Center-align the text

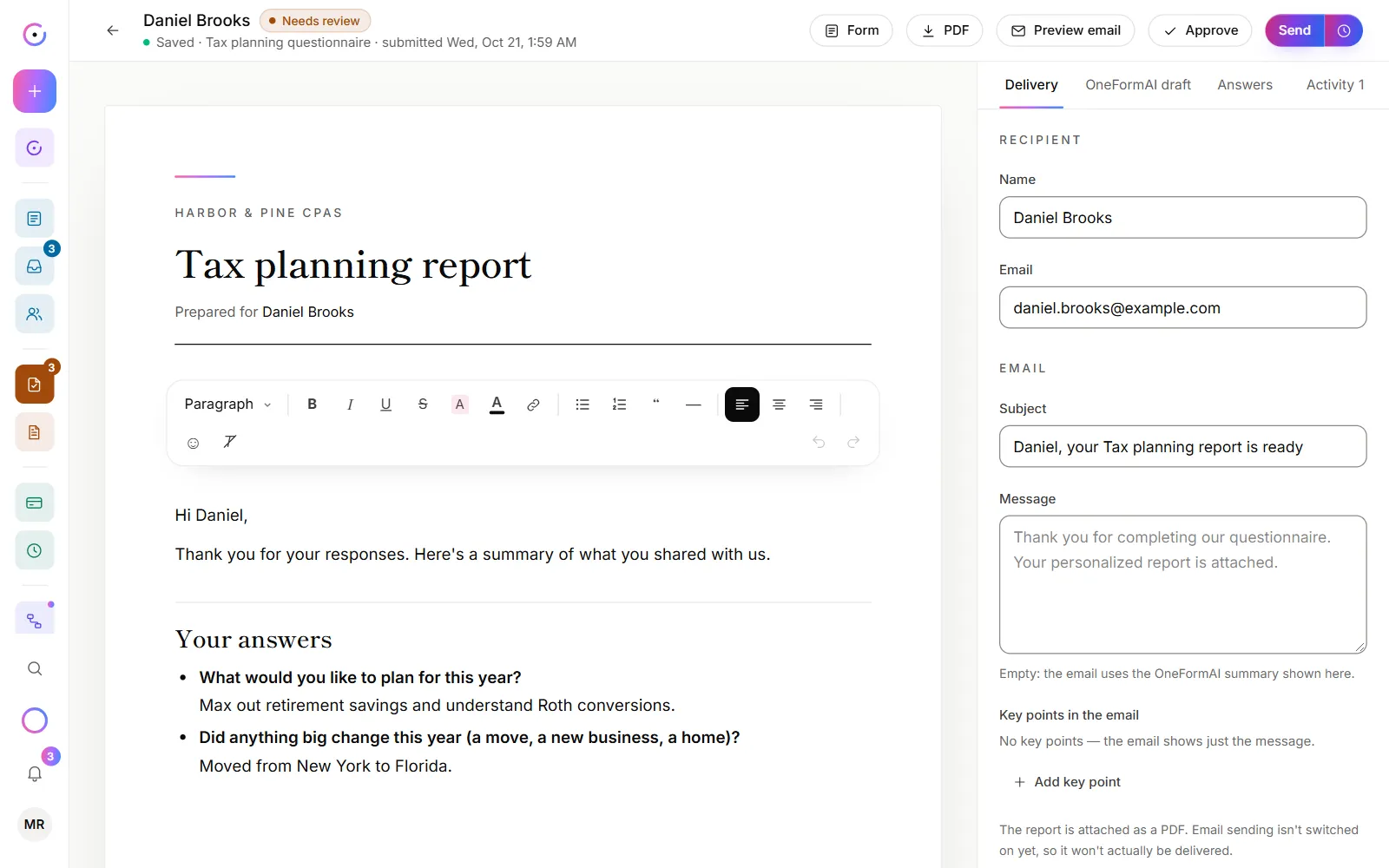(780, 404)
